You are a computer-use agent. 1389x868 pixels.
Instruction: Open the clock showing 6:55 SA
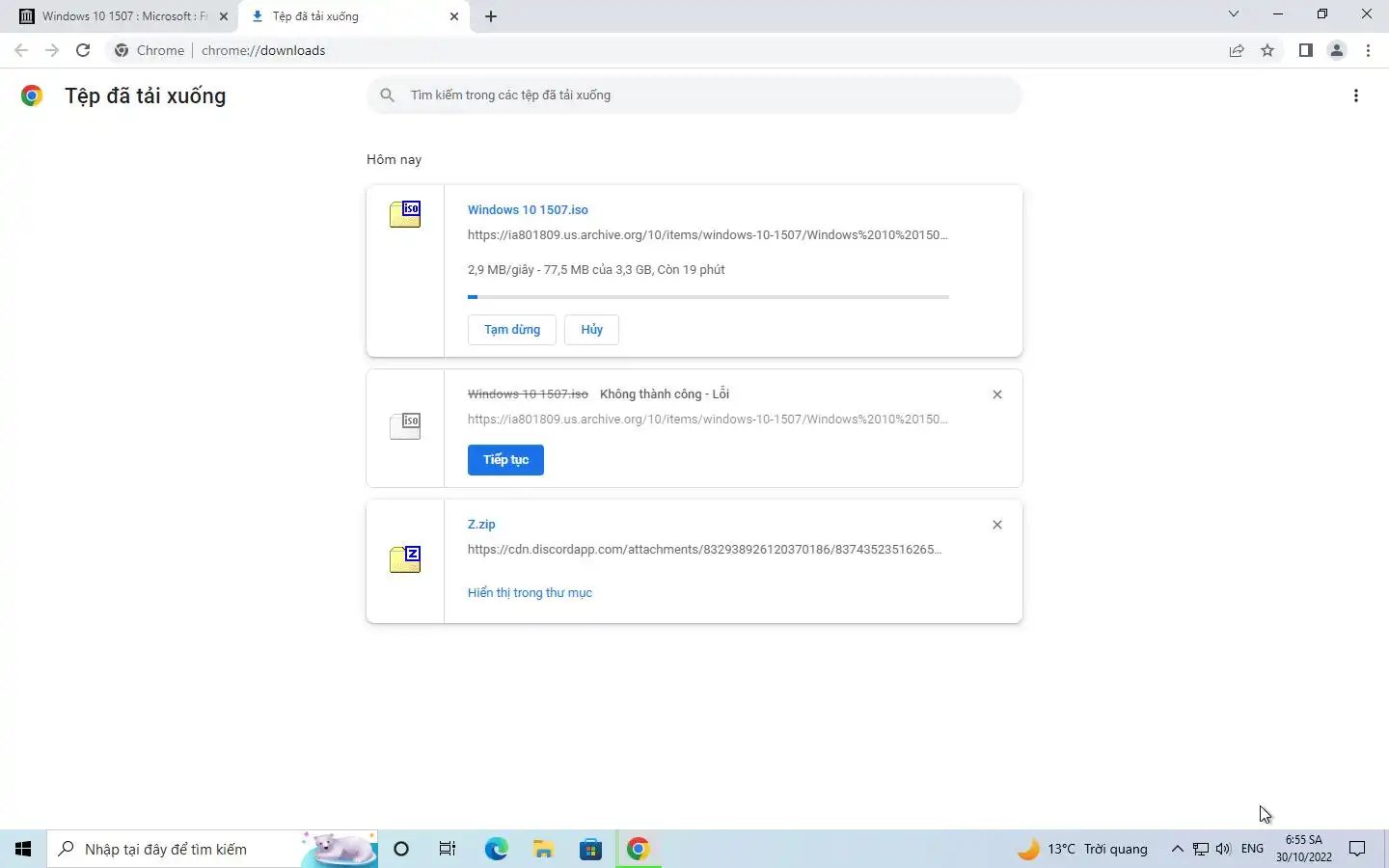pyautogui.click(x=1304, y=849)
